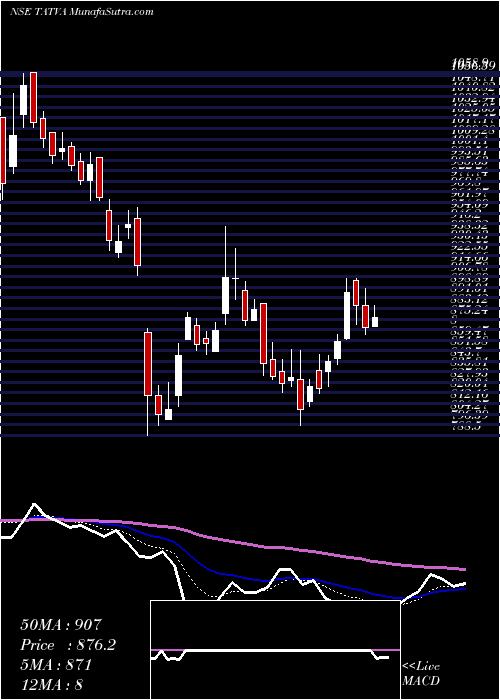Select the 50MA : 907 reading
Image resolution: width=500 pixels, height=700 pixels.
tap(62, 625)
